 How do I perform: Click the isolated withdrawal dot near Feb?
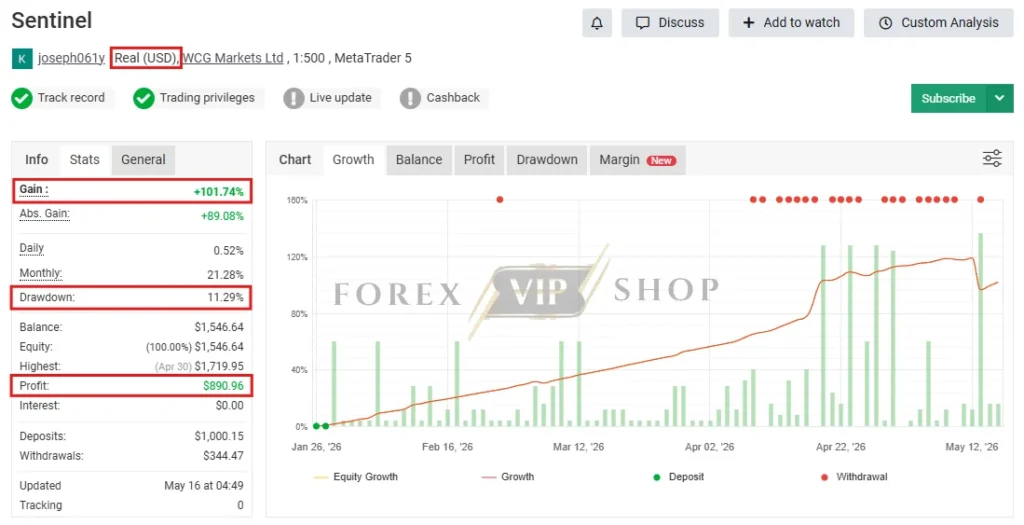[x=500, y=200]
